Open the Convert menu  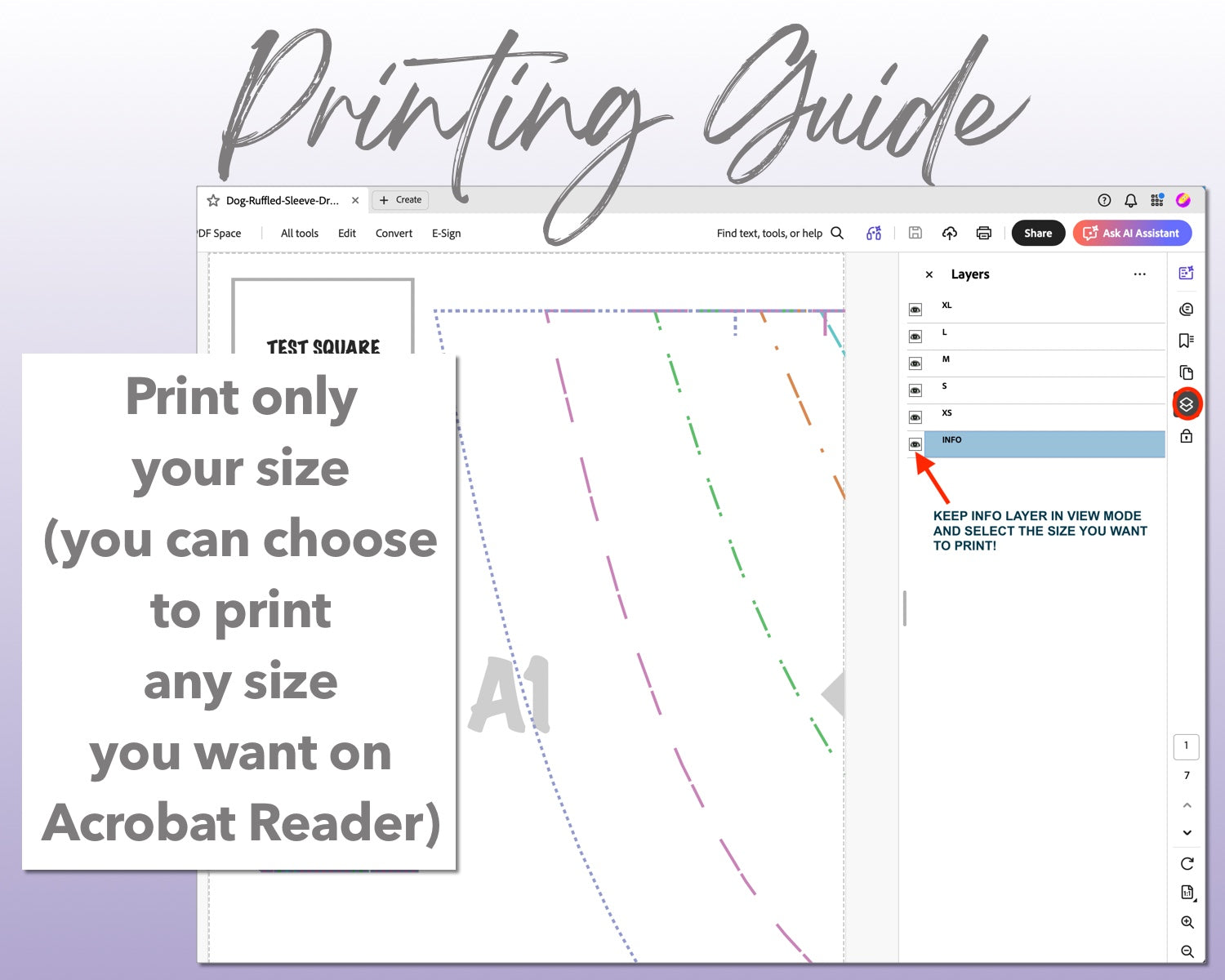394,234
